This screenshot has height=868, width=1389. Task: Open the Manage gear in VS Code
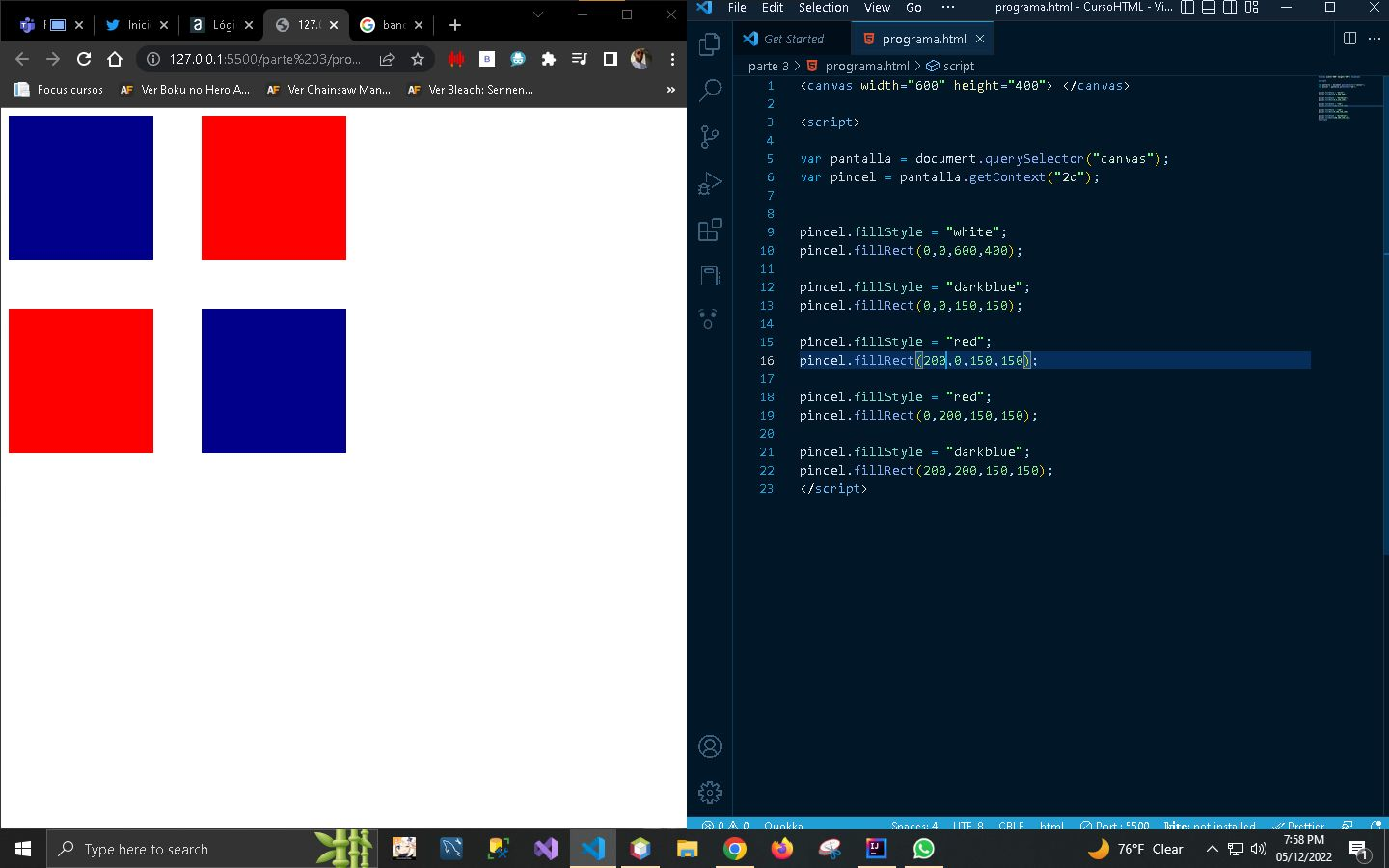(710, 793)
